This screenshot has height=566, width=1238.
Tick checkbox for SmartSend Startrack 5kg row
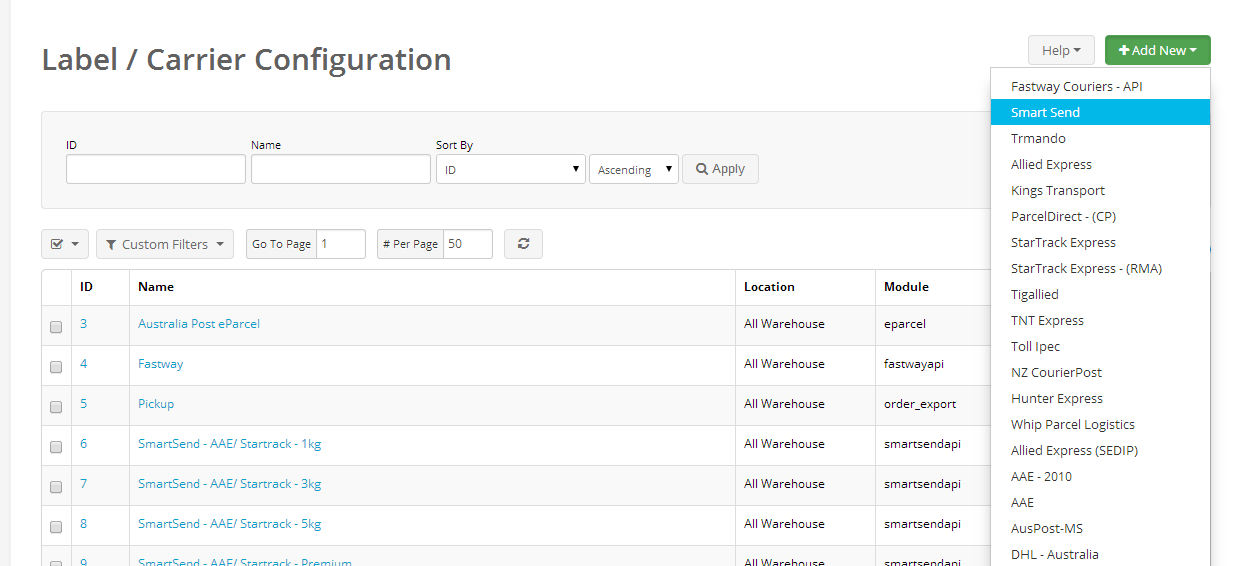[56, 527]
